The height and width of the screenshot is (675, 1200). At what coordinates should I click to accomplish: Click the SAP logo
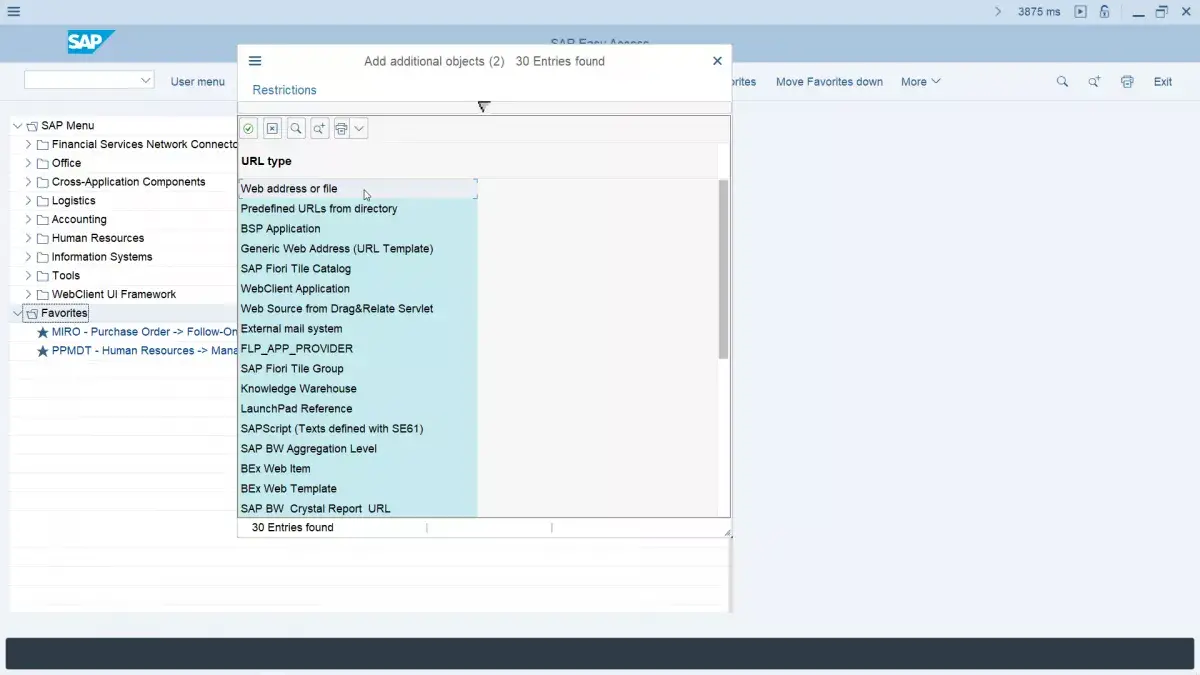91,42
